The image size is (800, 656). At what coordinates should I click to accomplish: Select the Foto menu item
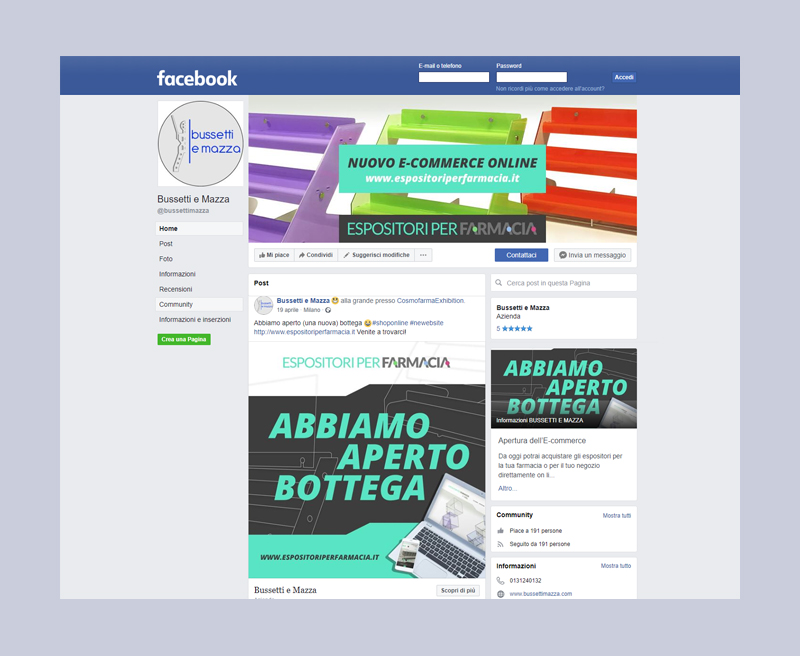tap(166, 259)
